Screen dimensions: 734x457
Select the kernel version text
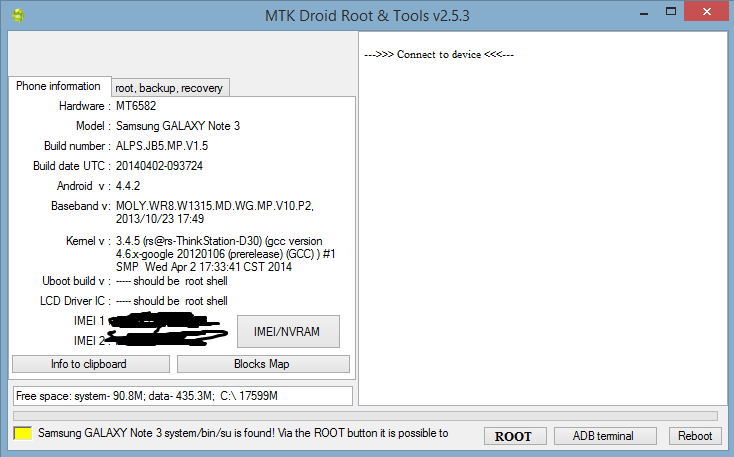[x=225, y=254]
